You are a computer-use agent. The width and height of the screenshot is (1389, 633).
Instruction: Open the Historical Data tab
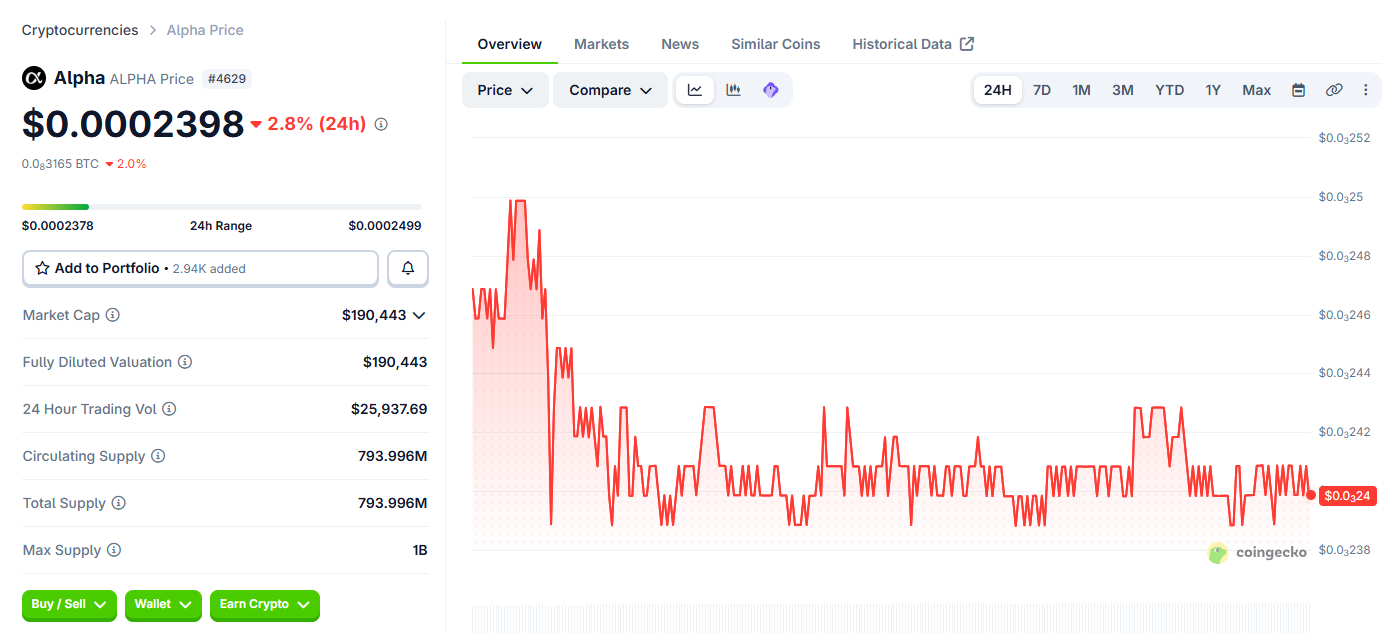click(x=913, y=44)
